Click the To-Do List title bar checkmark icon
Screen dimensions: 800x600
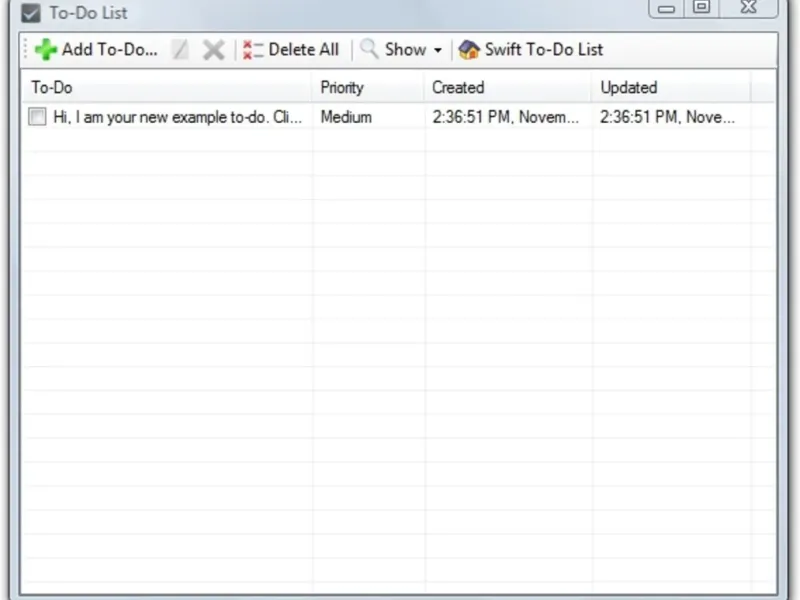click(x=31, y=13)
